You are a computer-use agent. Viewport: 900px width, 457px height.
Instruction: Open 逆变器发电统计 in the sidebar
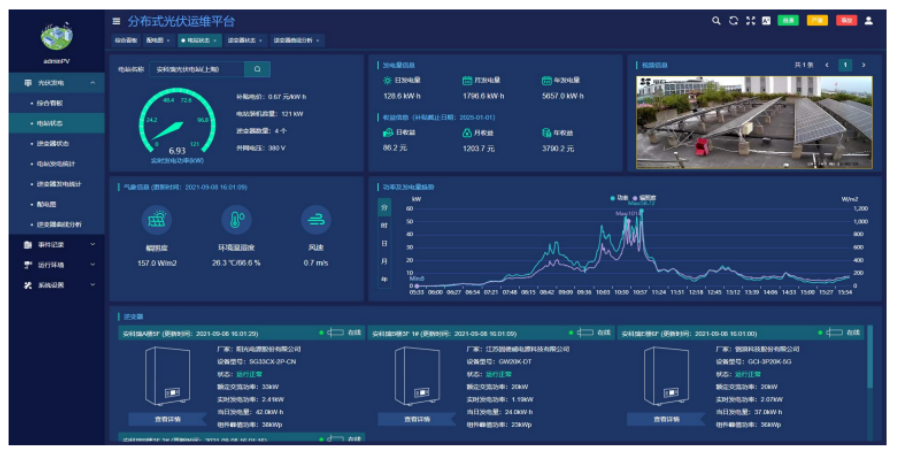click(x=57, y=184)
